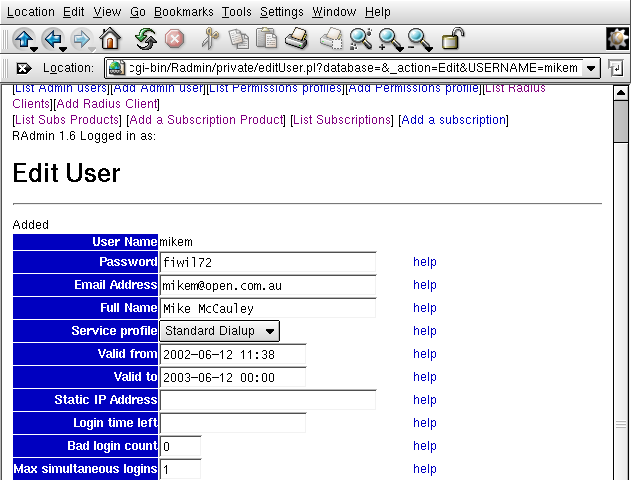
Task: Open the Forward button history dropdown arrow
Action: [92, 49]
